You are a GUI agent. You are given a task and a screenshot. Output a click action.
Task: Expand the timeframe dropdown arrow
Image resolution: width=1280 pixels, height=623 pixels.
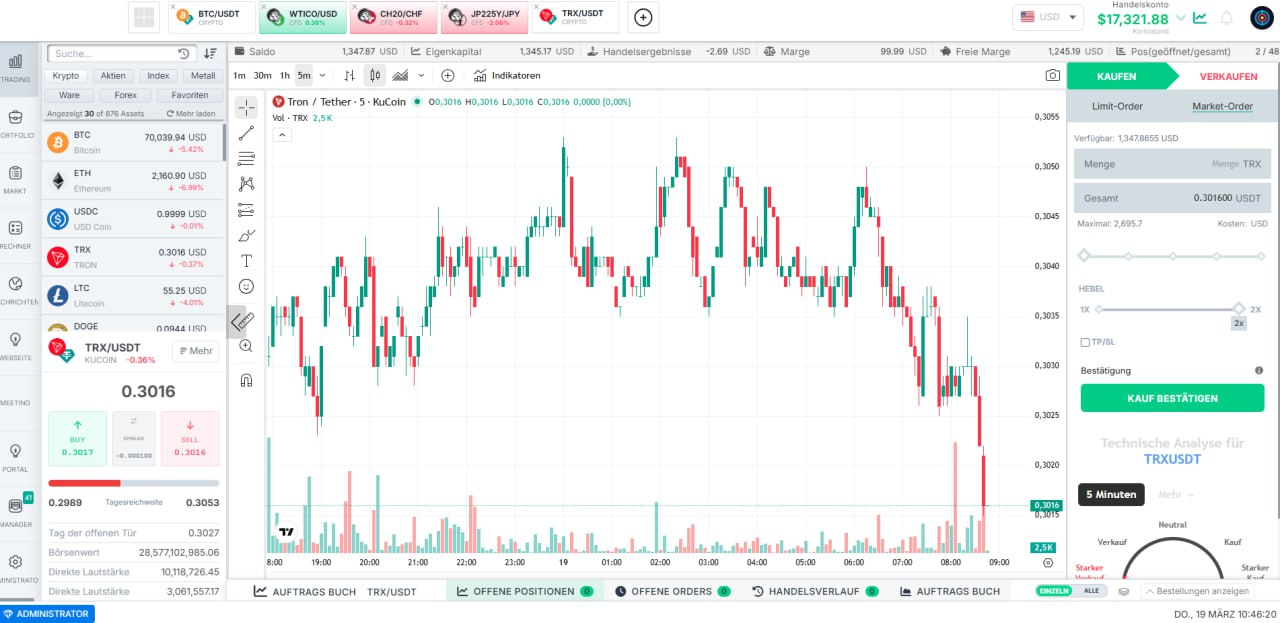(x=322, y=75)
